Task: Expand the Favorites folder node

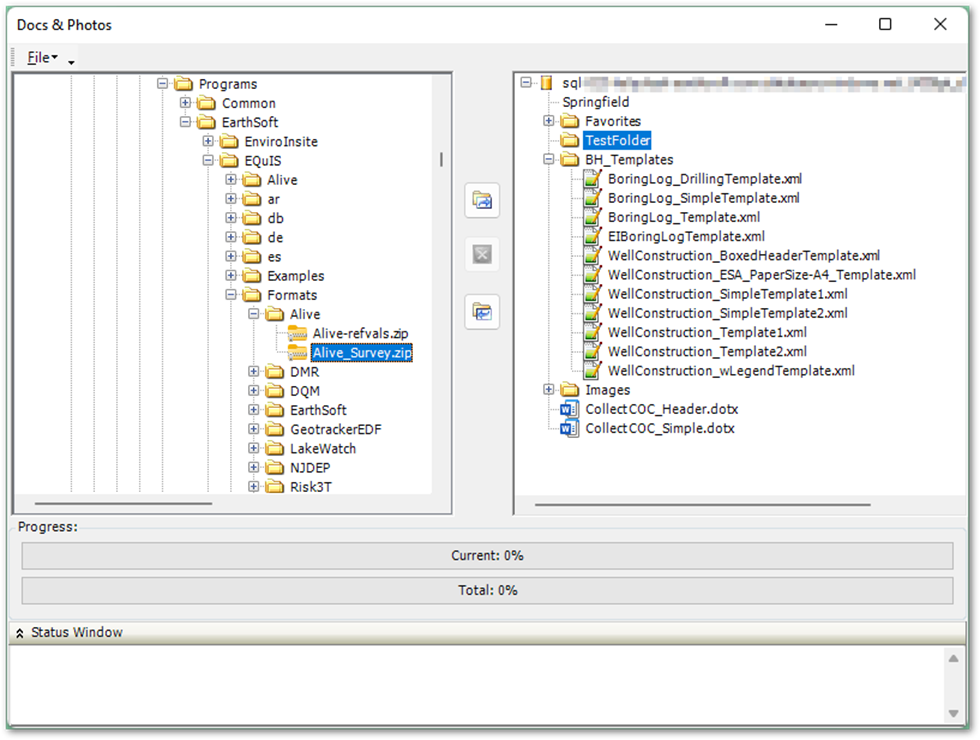Action: point(548,121)
